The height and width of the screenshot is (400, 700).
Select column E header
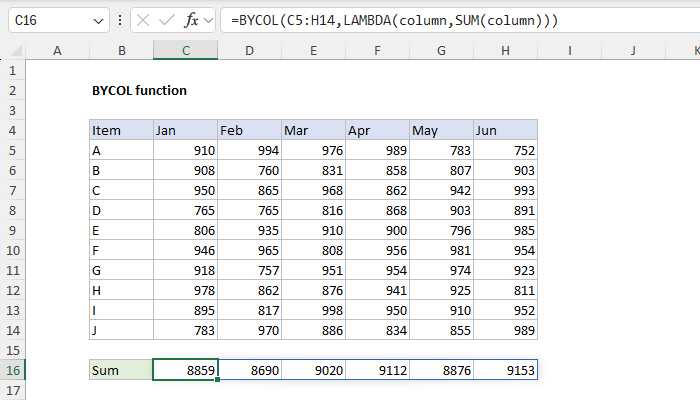[313, 50]
